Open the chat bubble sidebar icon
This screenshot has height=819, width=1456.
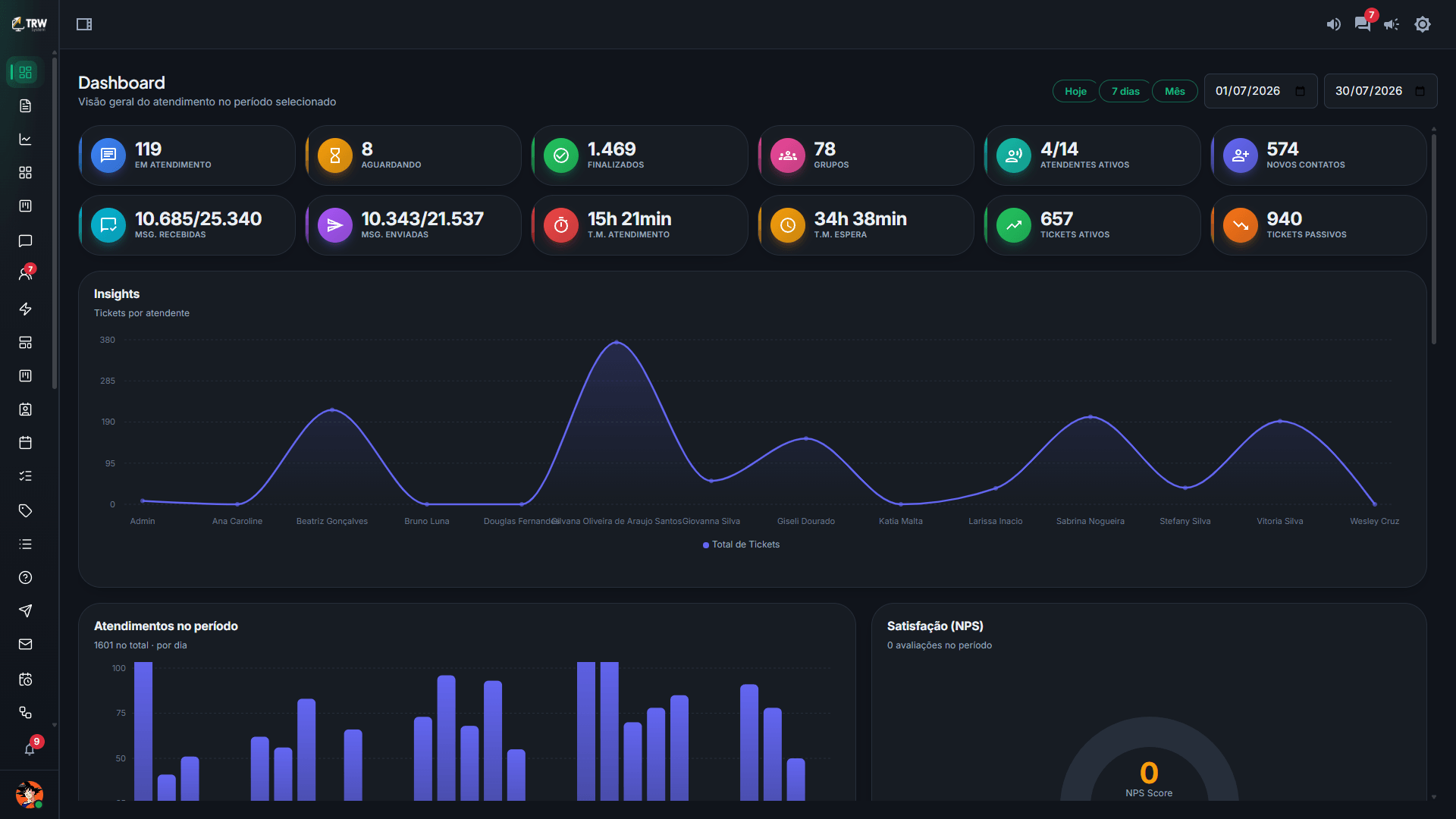[x=25, y=241]
